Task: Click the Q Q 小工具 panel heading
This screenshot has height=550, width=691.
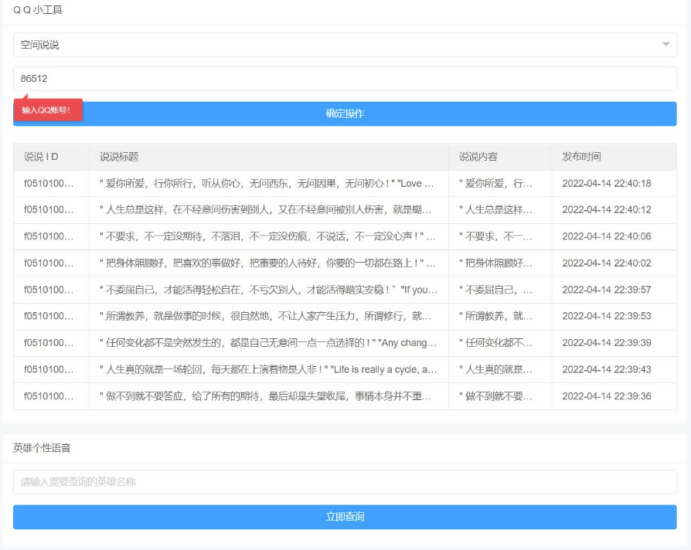Action: point(38,10)
